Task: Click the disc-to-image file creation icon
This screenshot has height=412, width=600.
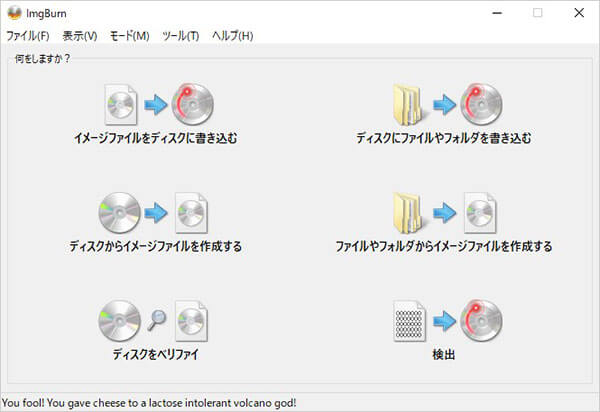Action: point(153,213)
